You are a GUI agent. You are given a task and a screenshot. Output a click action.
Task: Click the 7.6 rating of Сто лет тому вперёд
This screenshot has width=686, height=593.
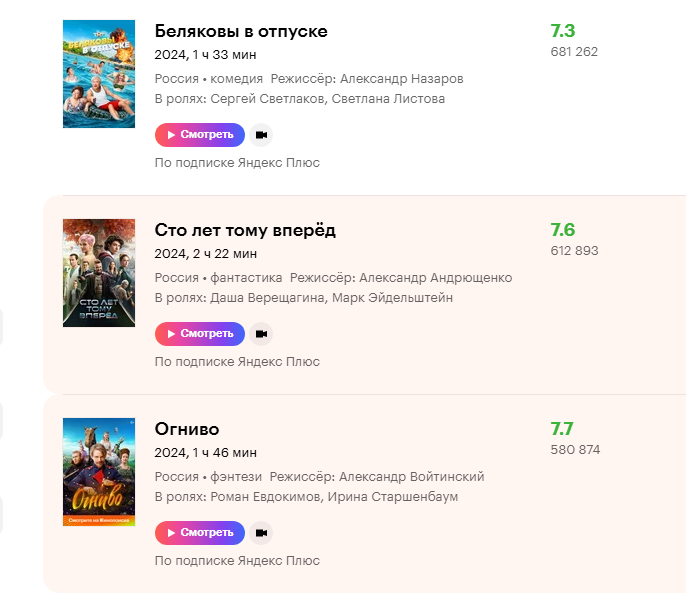point(562,229)
